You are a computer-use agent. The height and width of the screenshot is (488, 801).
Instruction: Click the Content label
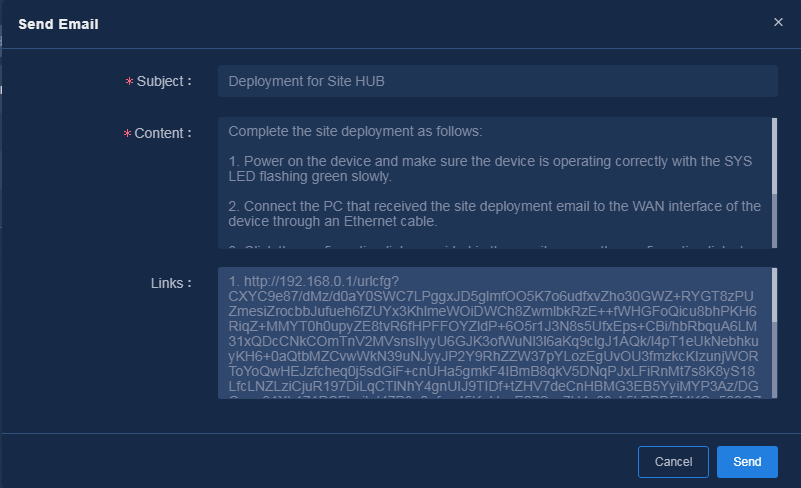[163, 133]
